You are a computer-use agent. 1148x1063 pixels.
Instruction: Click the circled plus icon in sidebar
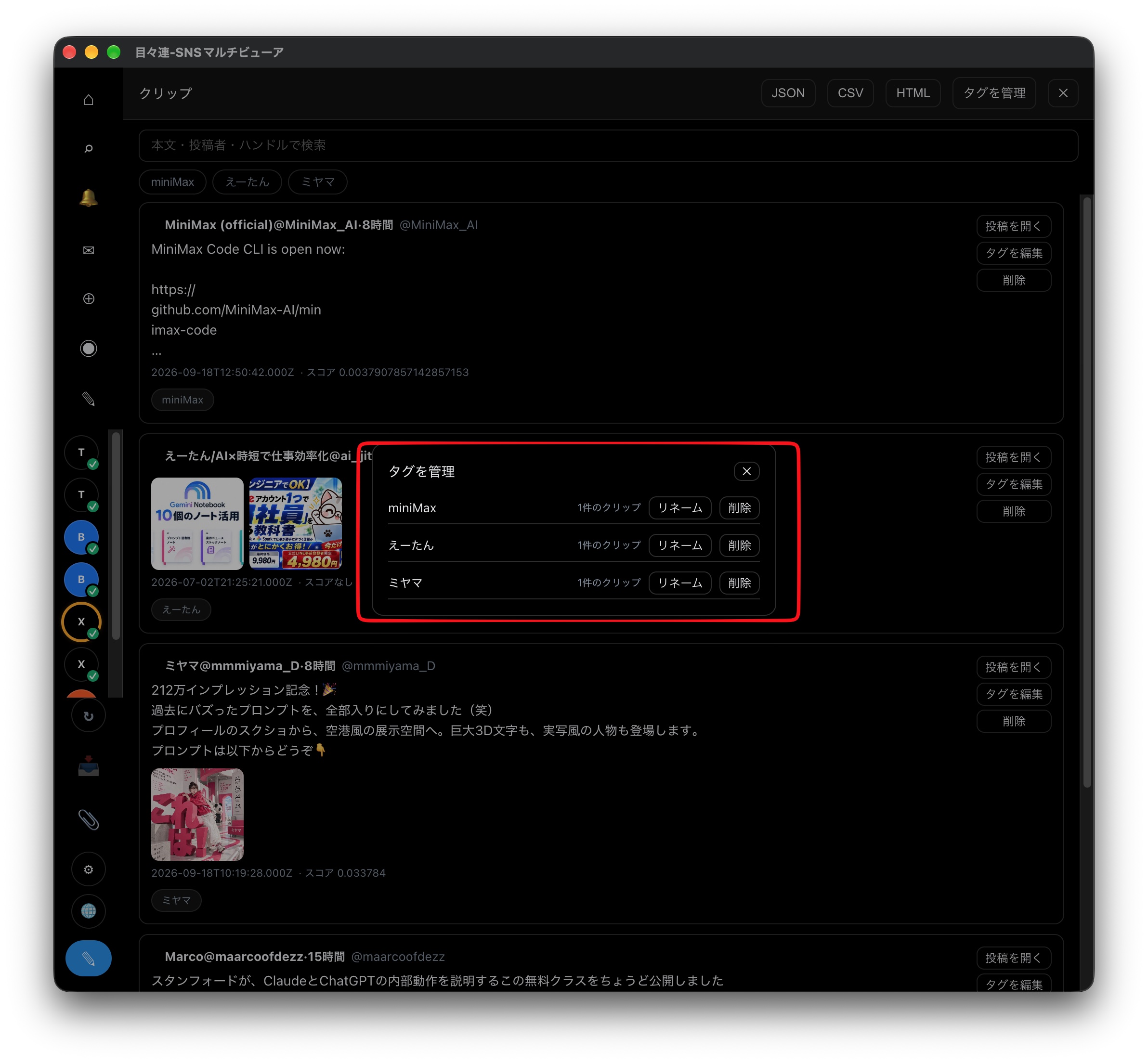tap(88, 298)
